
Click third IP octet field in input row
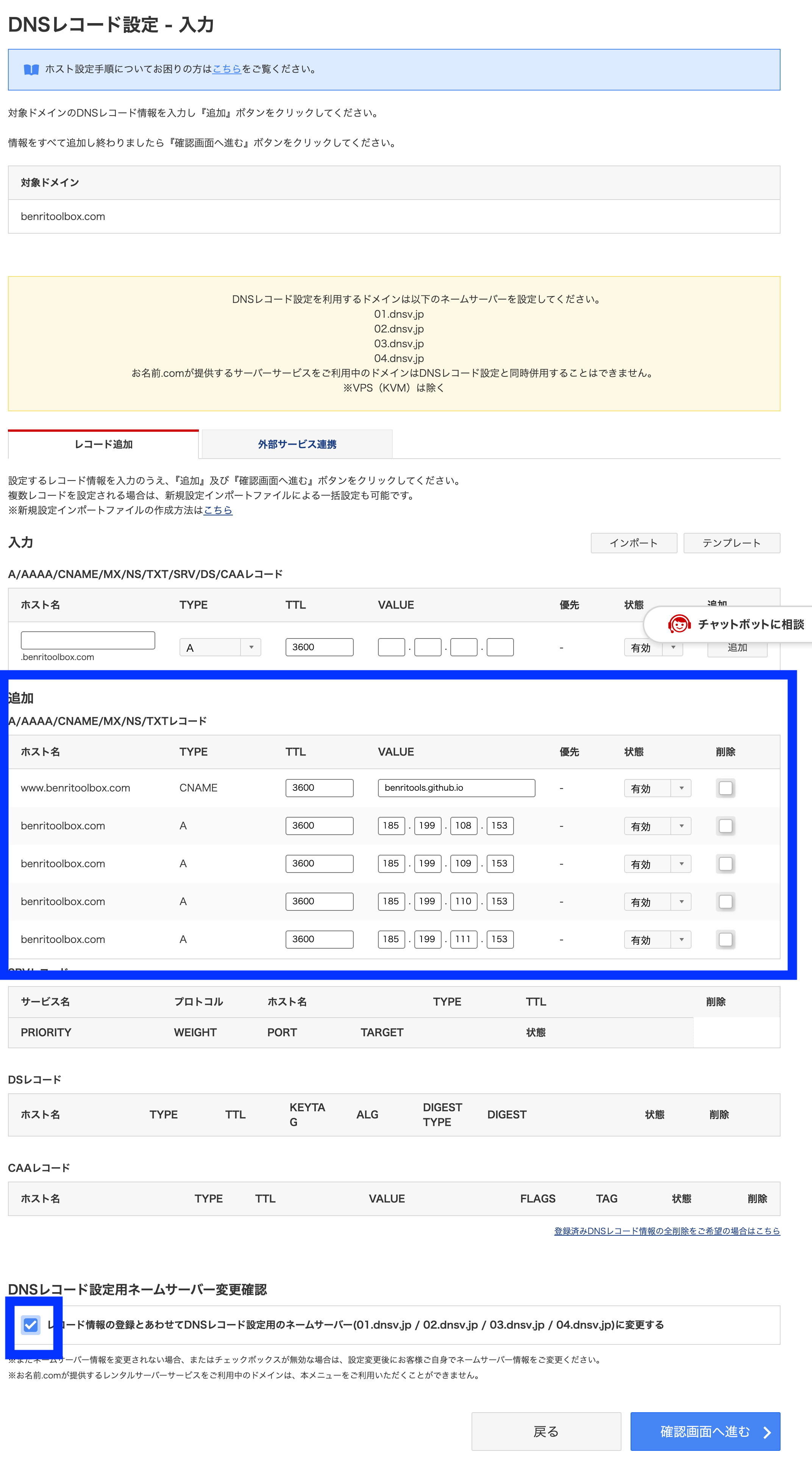(x=464, y=647)
